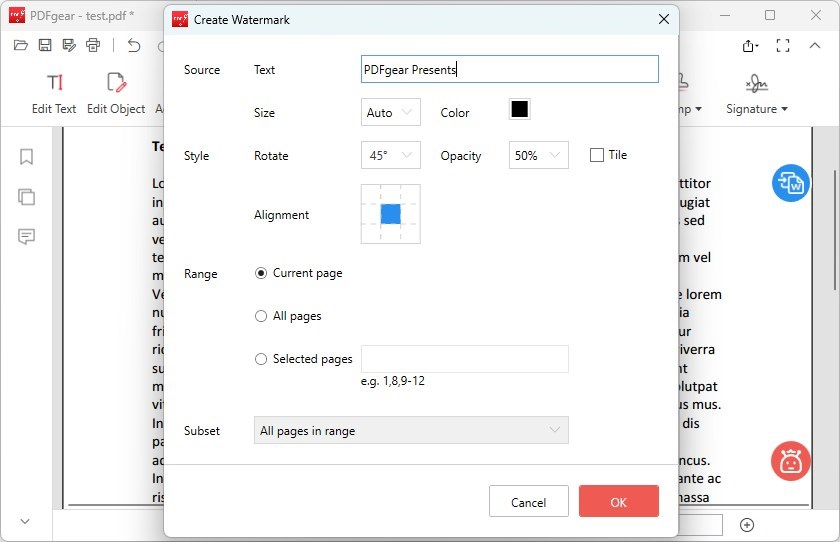Click the print icon in toolbar
The width and height of the screenshot is (840, 542).
pyautogui.click(x=93, y=45)
